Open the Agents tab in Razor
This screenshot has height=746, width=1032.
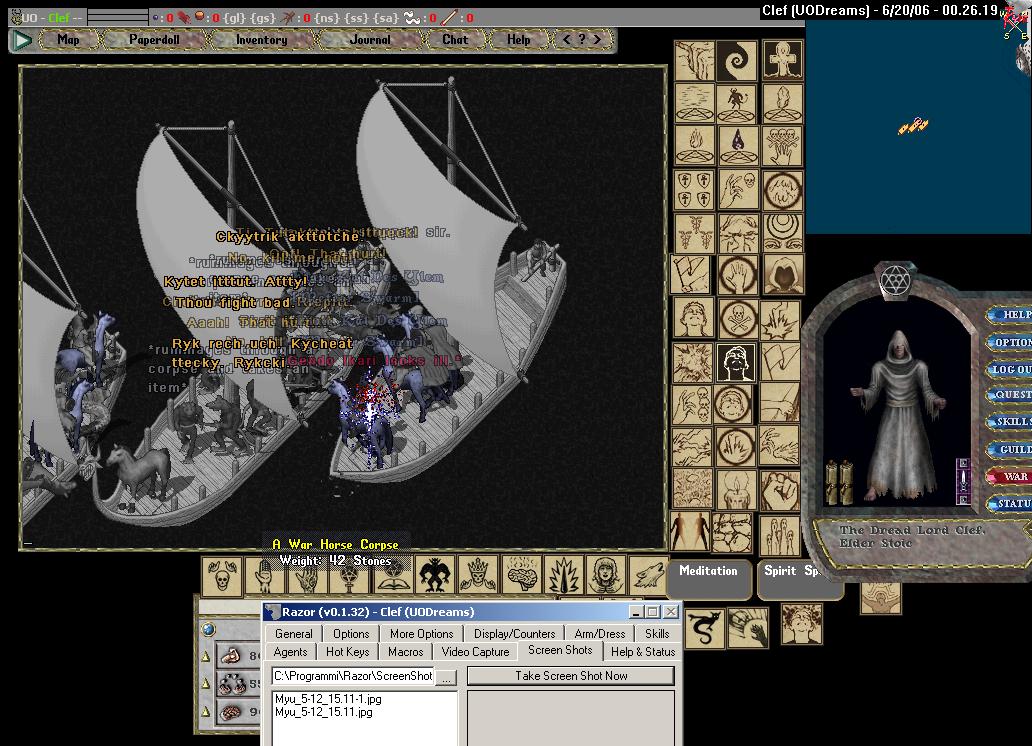tap(290, 652)
